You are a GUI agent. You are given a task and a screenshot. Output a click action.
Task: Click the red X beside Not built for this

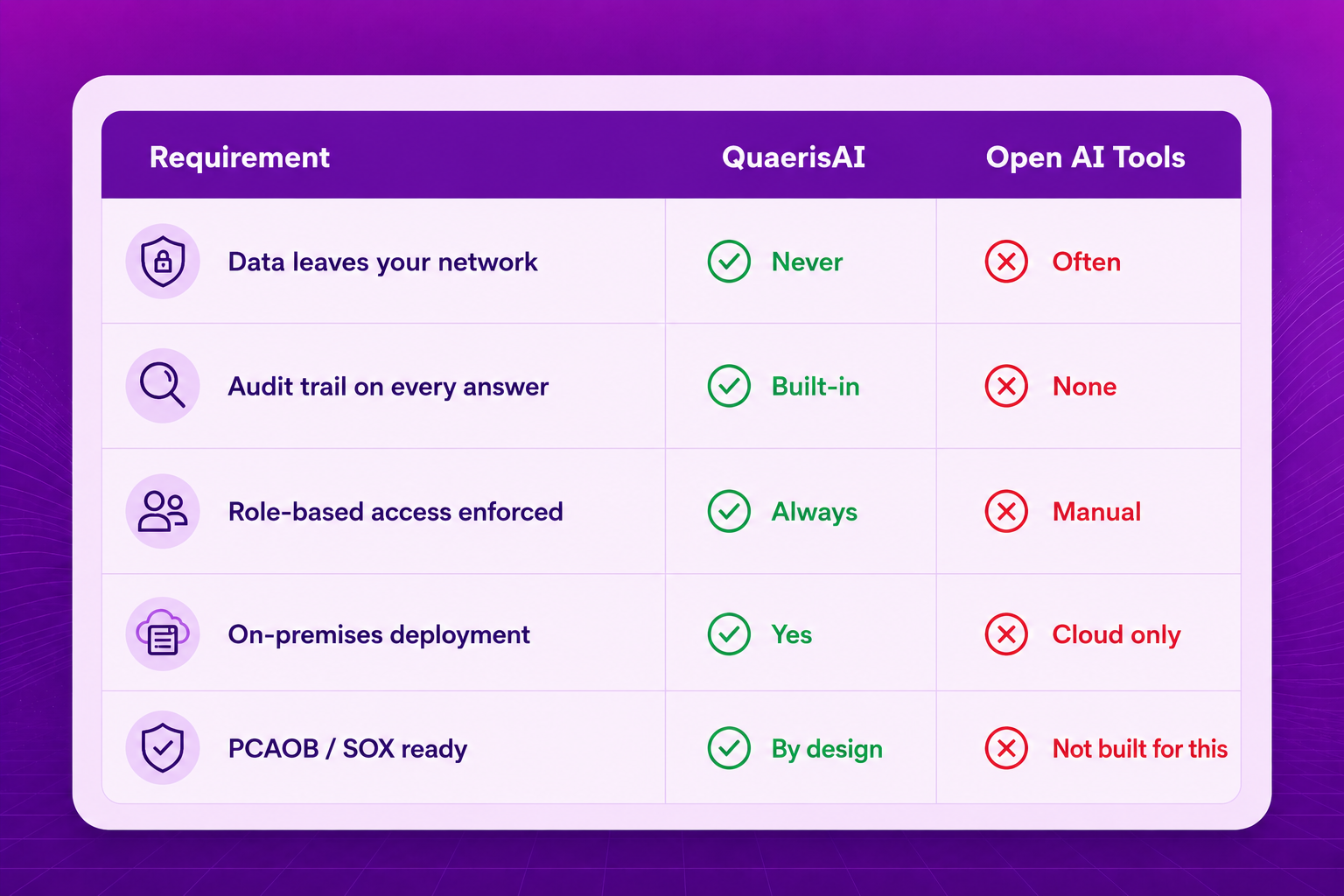[1006, 747]
